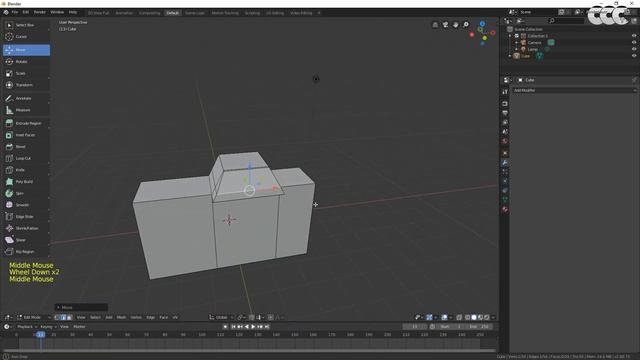Select the Cursor tool
This screenshot has width=640, height=360.
click(26, 37)
